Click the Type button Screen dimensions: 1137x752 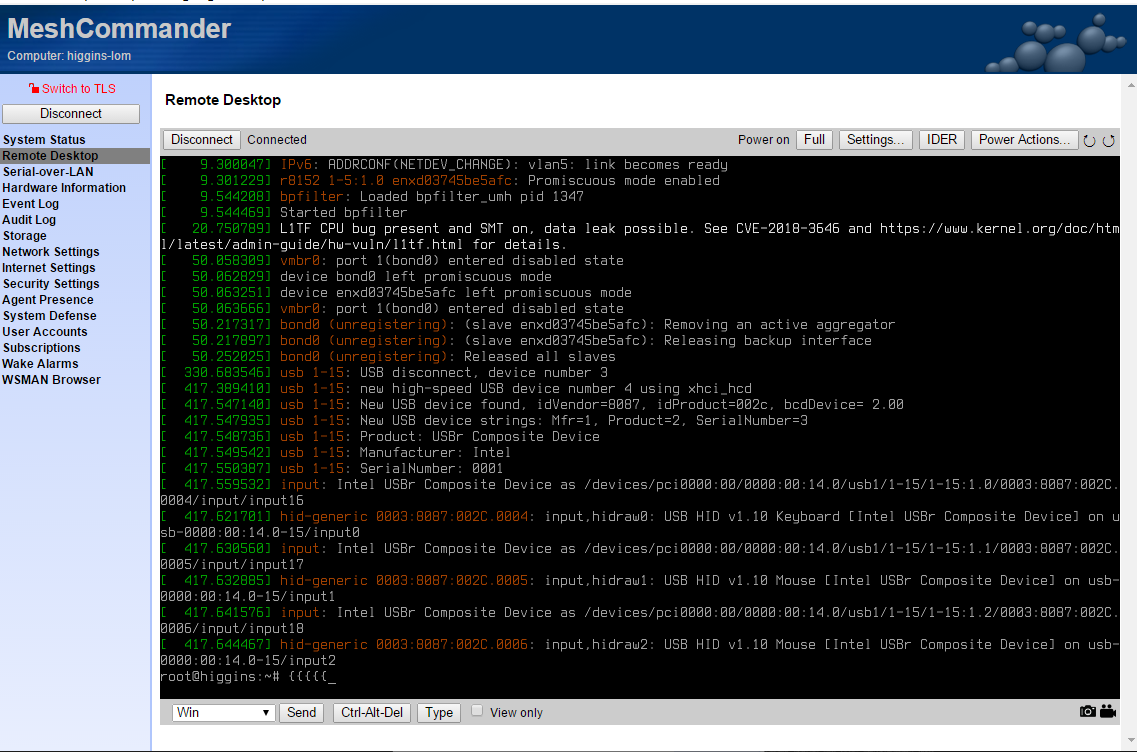point(439,712)
